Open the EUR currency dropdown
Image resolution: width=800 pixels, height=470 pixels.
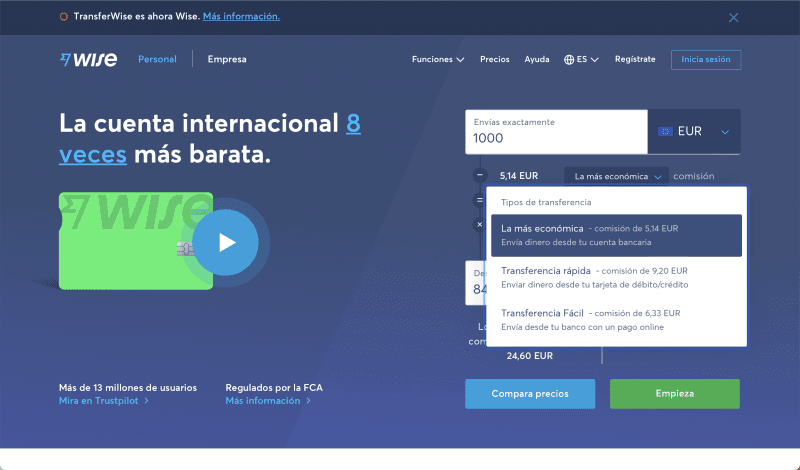tap(694, 132)
